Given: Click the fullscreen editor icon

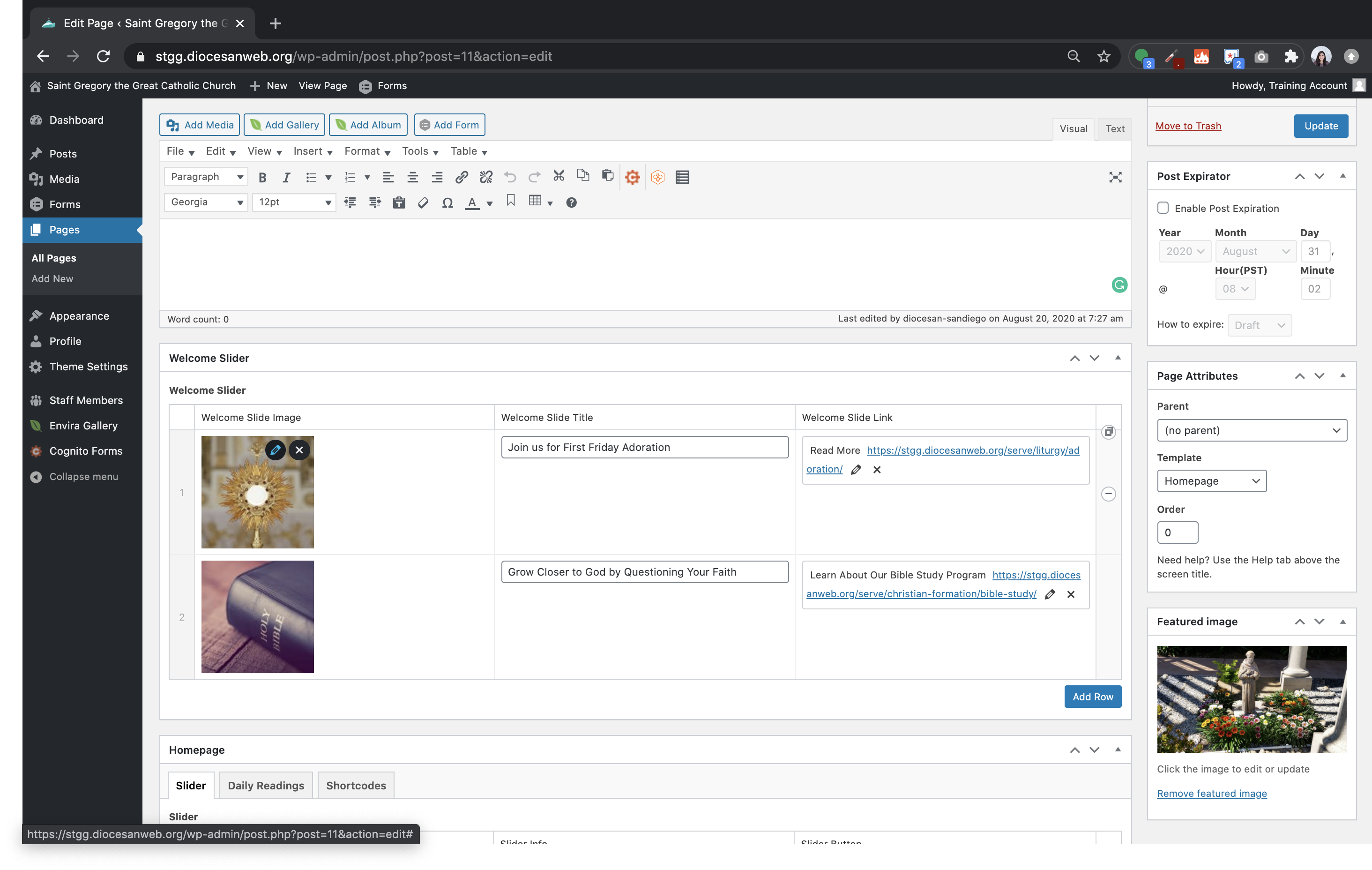Looking at the screenshot, I should point(1115,177).
